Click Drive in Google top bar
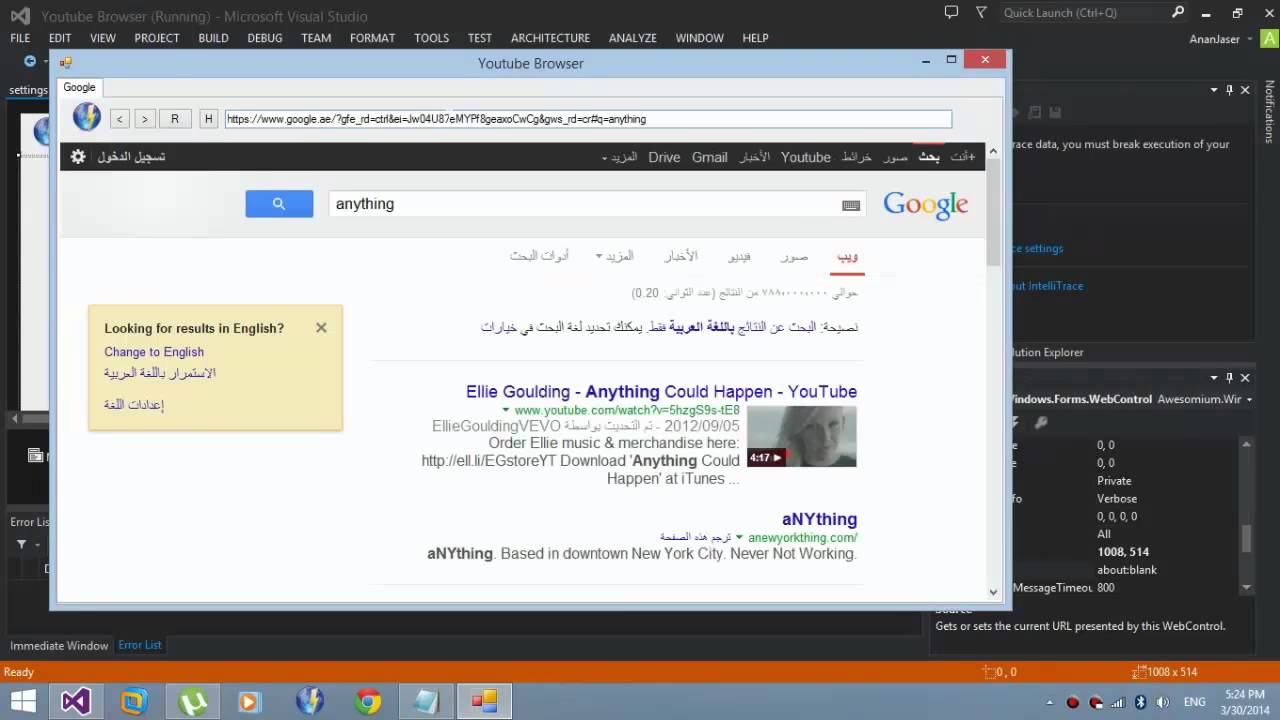 (664, 157)
